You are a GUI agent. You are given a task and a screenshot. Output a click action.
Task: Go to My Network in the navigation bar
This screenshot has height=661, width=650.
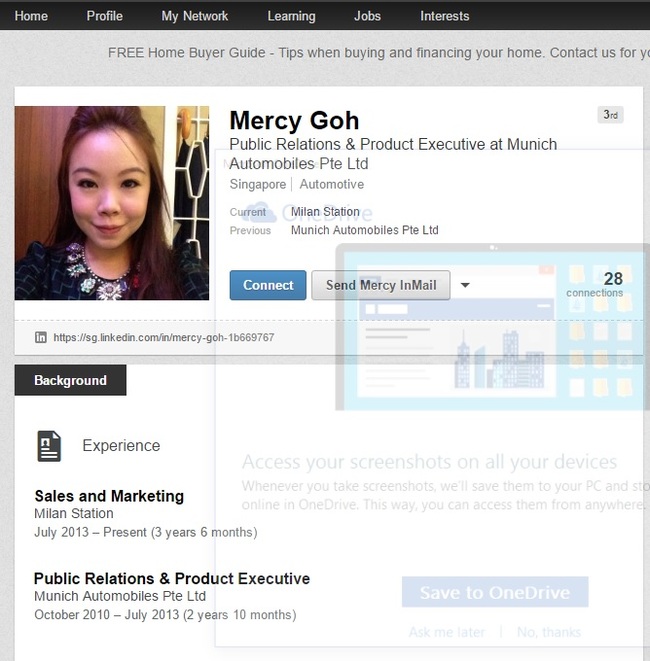tap(195, 16)
